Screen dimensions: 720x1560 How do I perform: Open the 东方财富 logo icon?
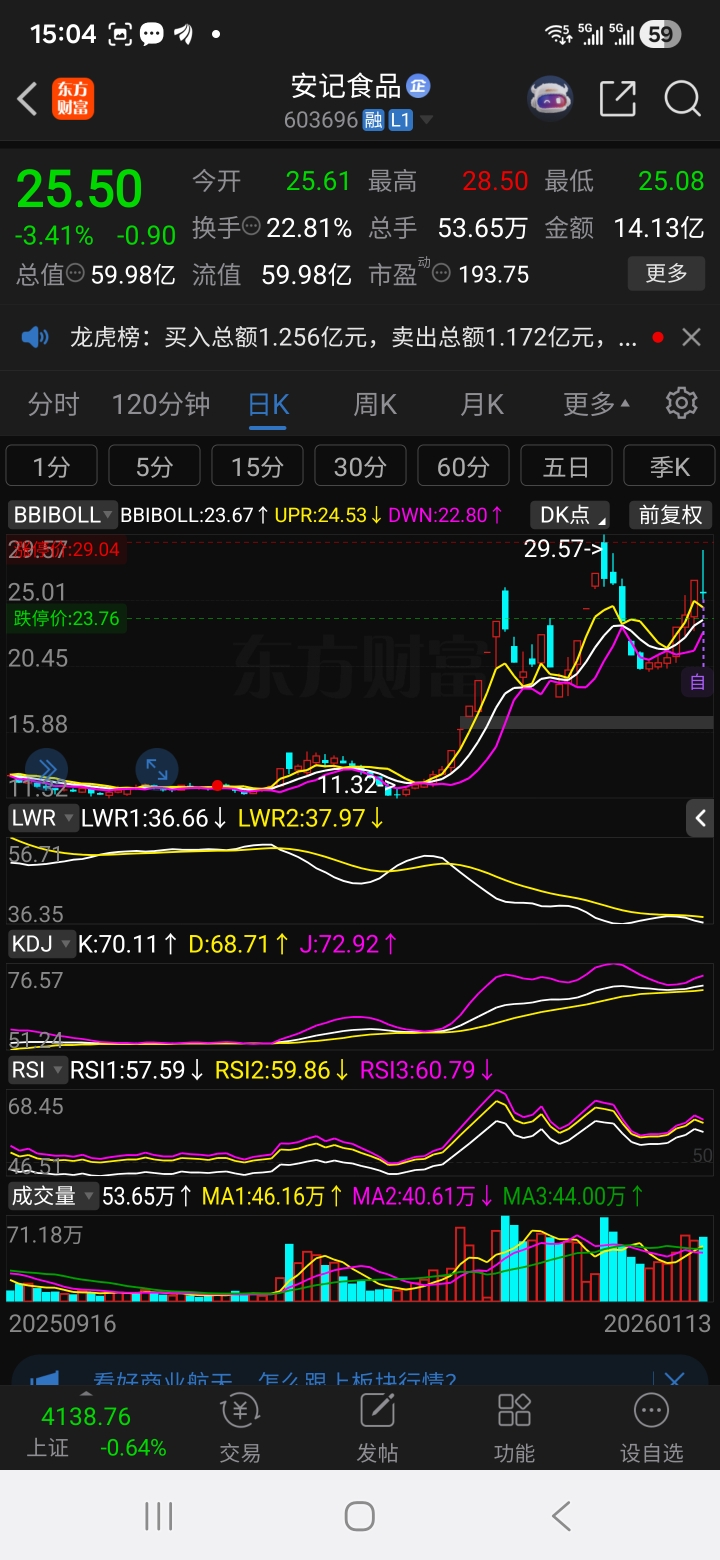[x=73, y=99]
